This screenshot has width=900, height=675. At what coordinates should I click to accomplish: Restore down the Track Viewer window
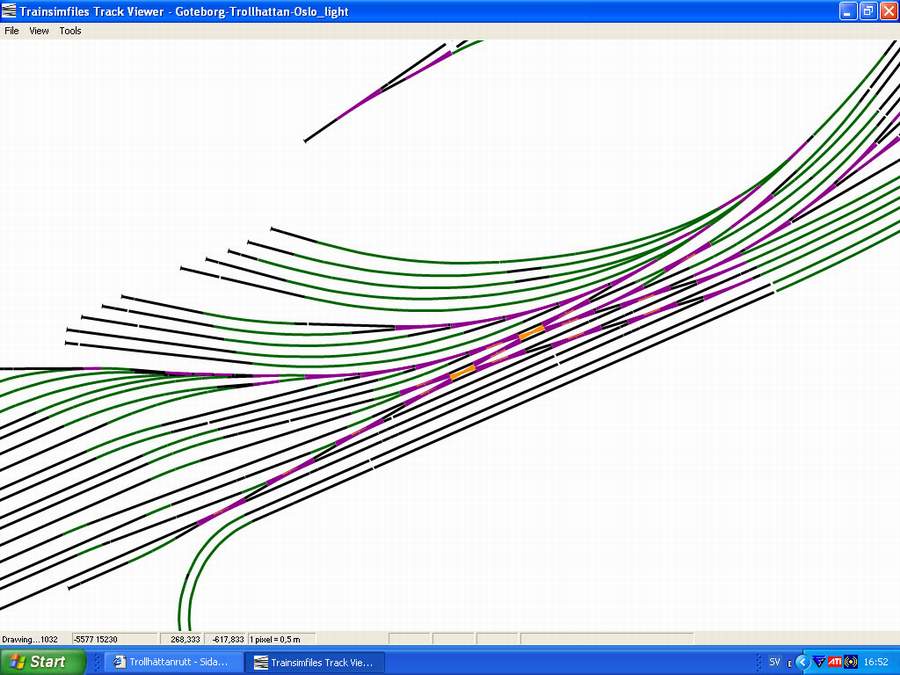pos(867,11)
